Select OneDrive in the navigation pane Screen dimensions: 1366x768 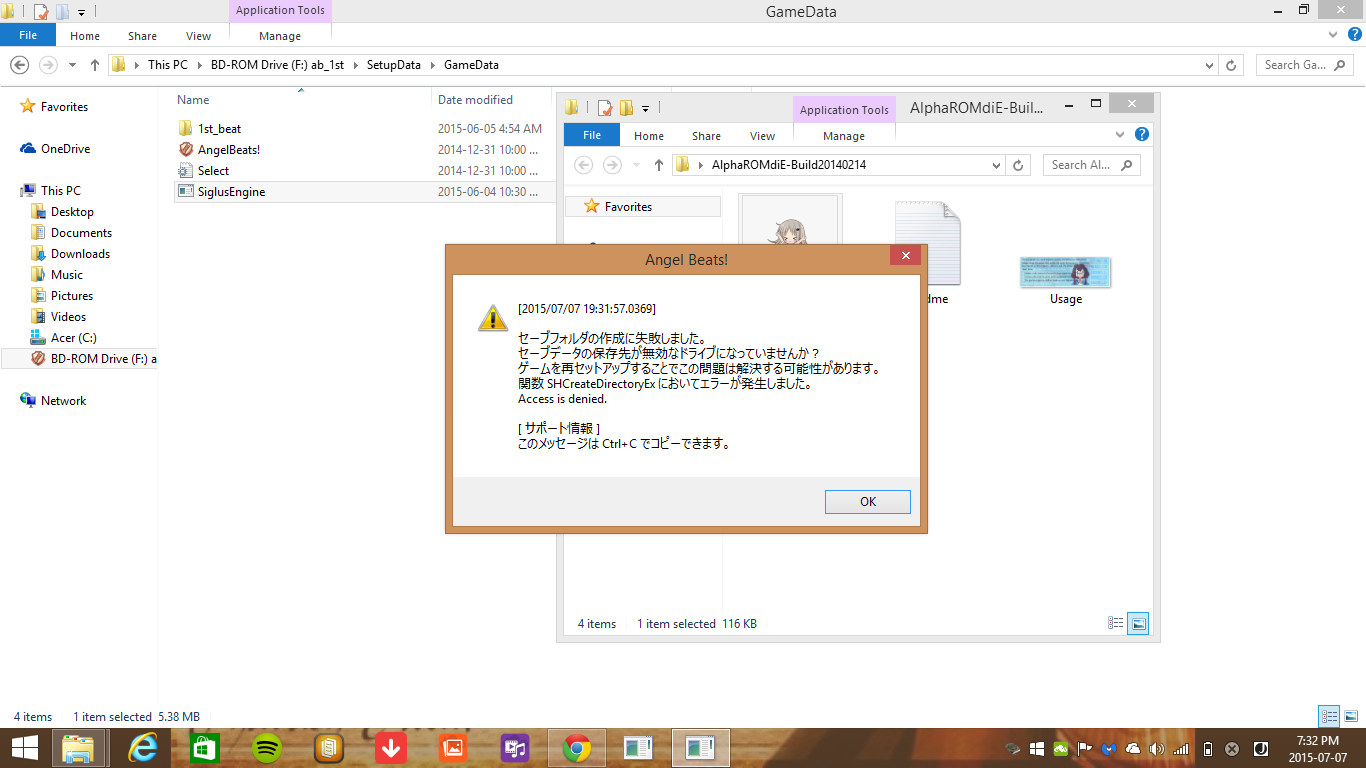pyautogui.click(x=65, y=149)
